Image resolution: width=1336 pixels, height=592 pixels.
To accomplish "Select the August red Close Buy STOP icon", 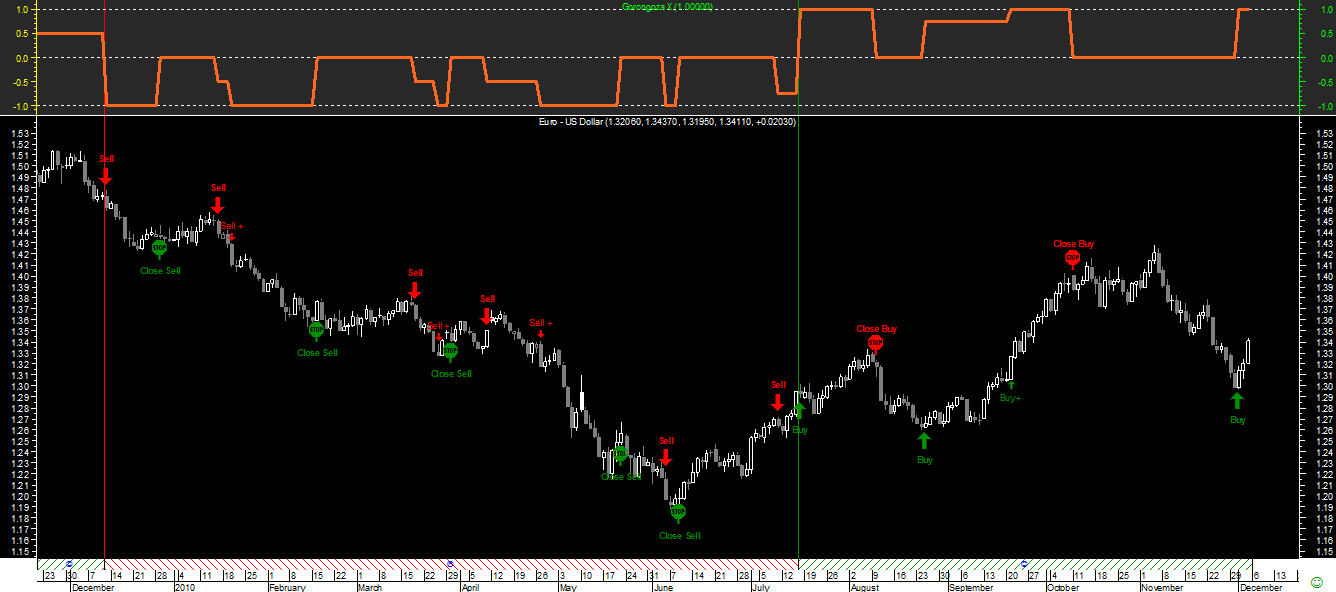I will (876, 344).
